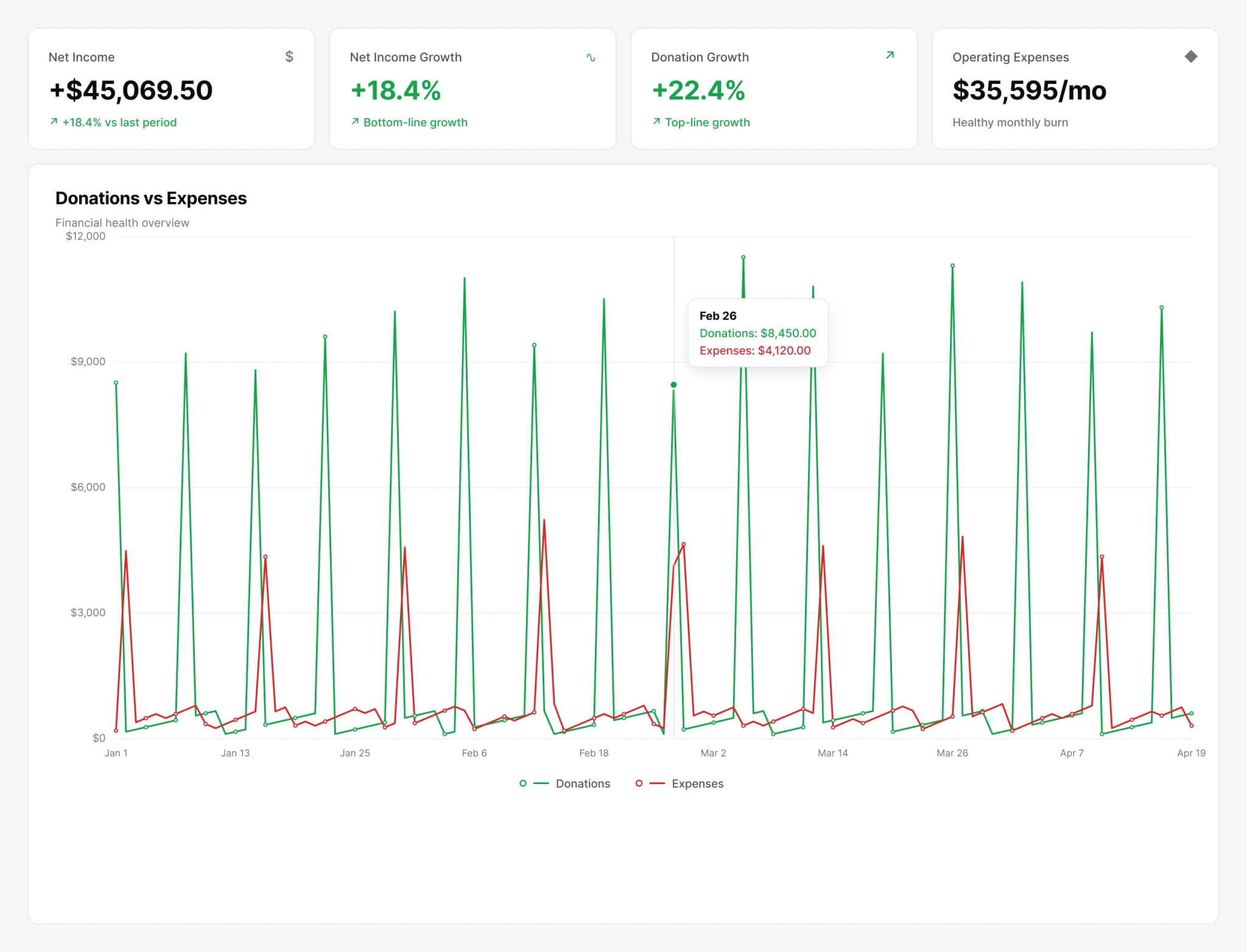Viewport: 1247px width, 952px height.
Task: Click the '+22.4%' Donation Growth value
Action: pos(698,90)
